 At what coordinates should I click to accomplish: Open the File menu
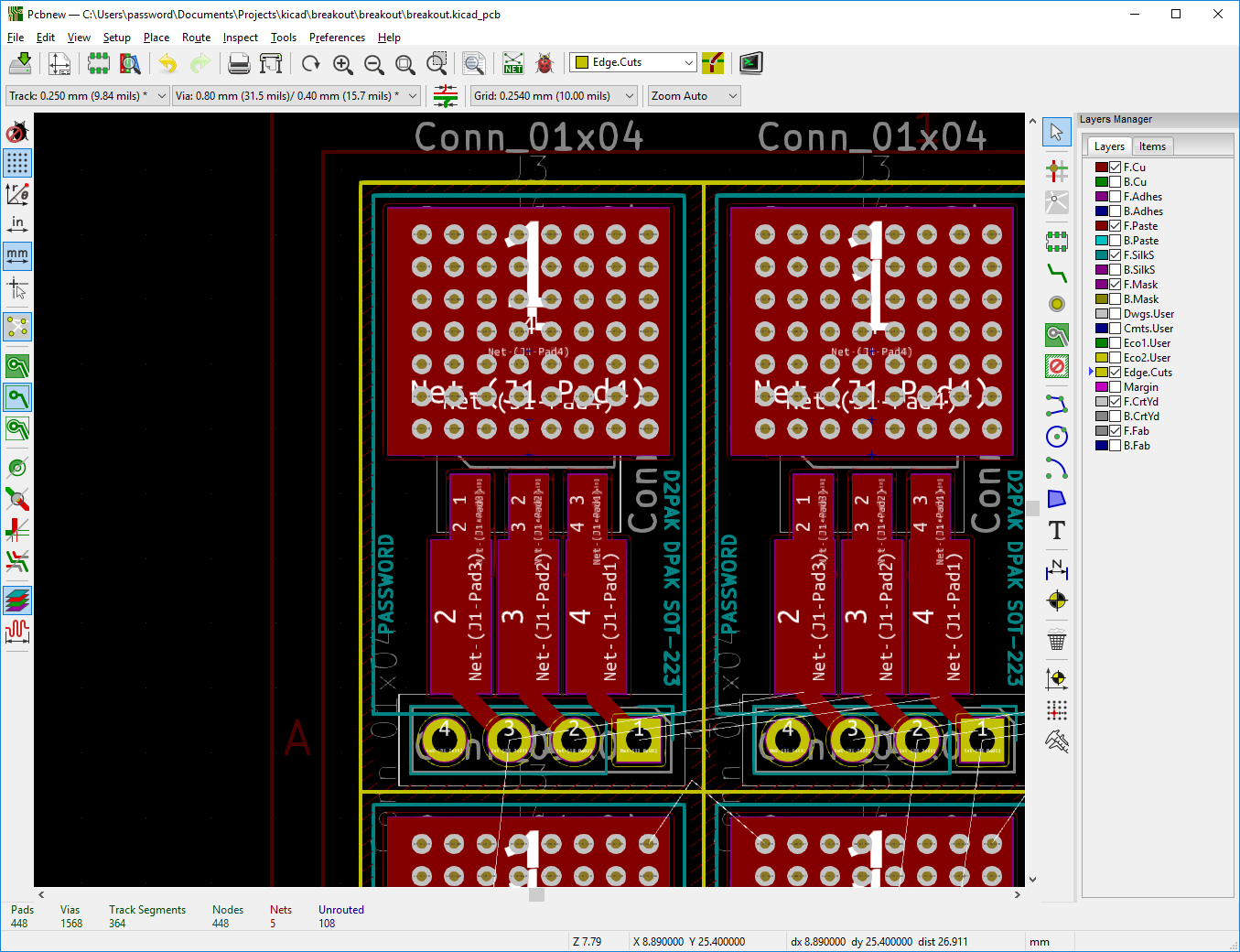tap(16, 38)
